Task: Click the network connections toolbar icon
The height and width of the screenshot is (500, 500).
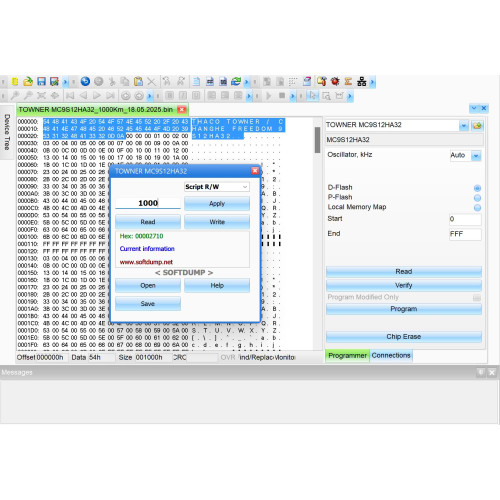Action: pyautogui.click(x=361, y=81)
